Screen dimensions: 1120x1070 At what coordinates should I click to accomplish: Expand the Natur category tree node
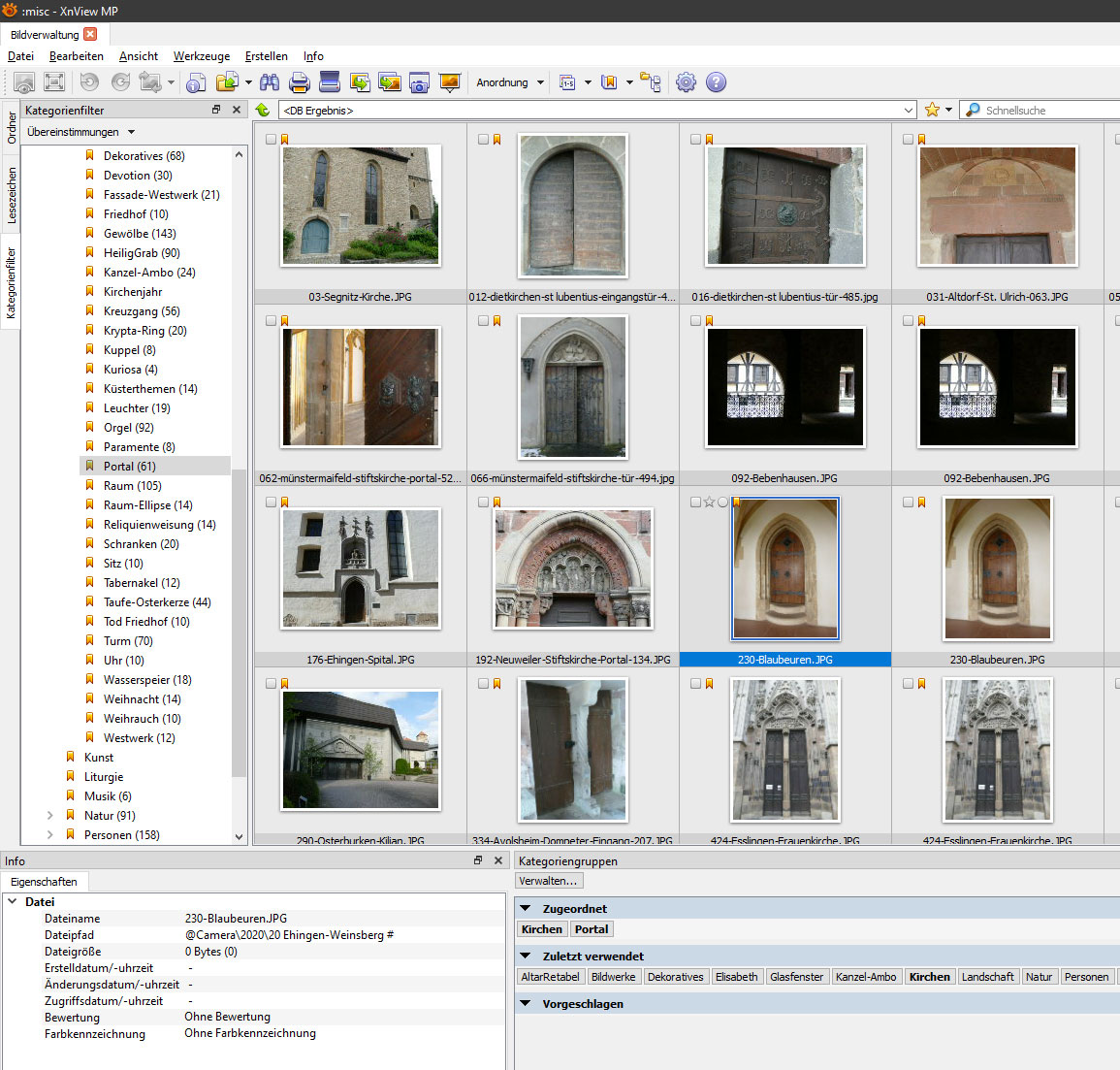(x=50, y=816)
